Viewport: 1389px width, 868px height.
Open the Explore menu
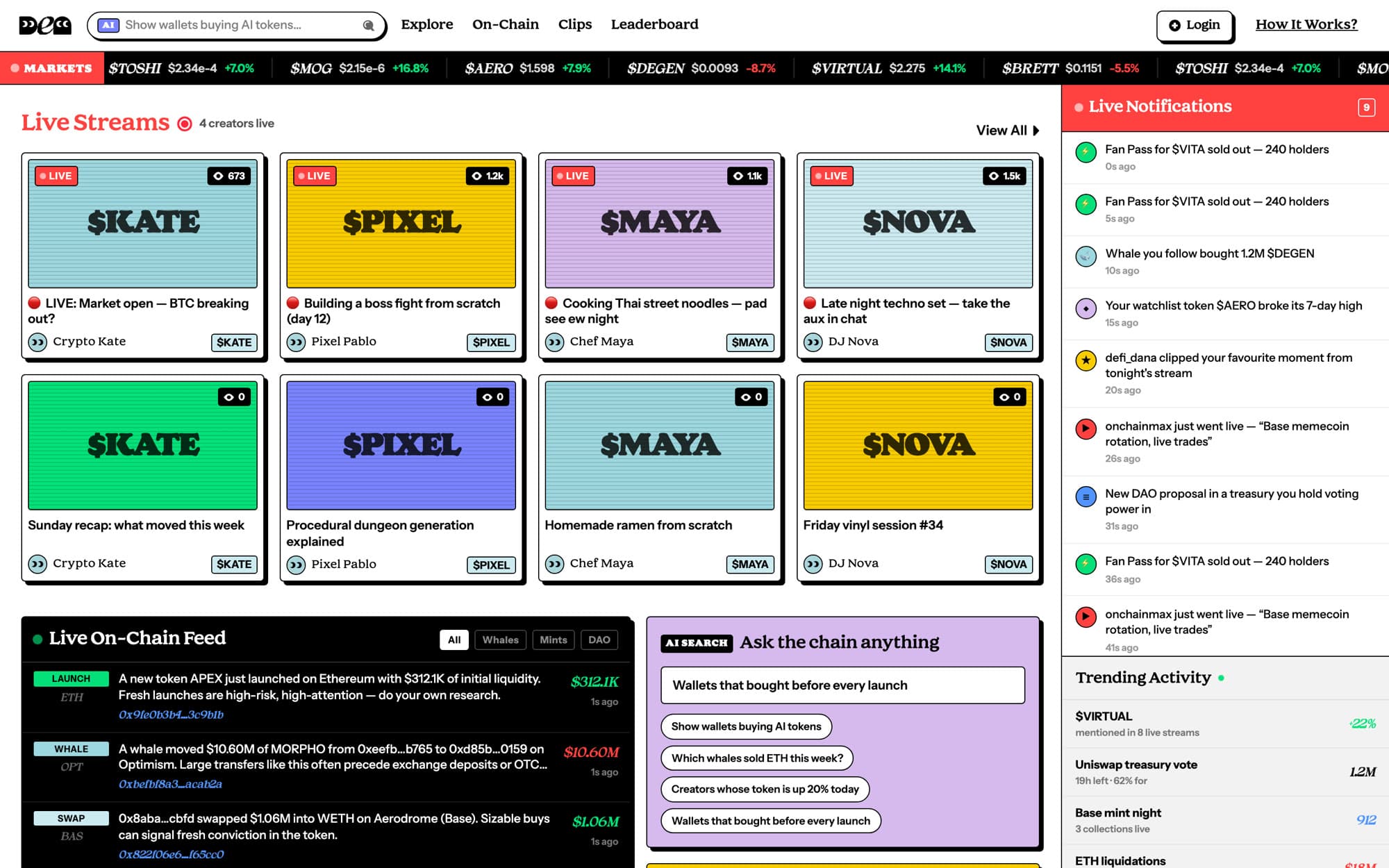click(x=427, y=24)
